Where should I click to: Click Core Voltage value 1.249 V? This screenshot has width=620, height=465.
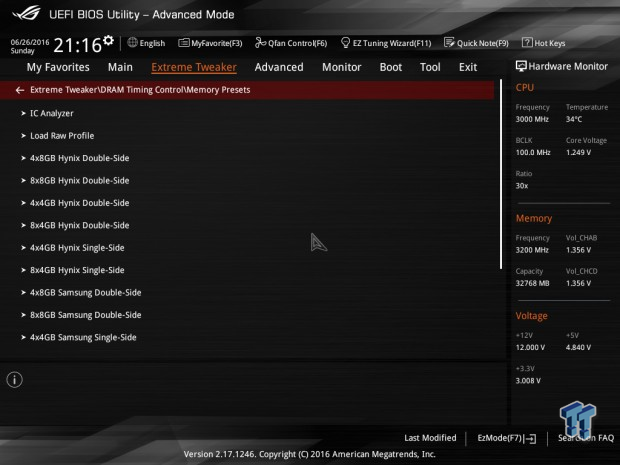coord(578,152)
